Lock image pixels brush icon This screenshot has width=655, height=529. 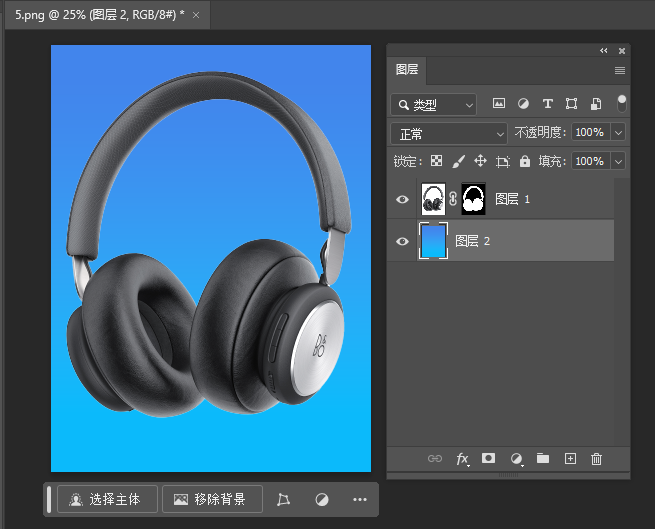tap(459, 161)
